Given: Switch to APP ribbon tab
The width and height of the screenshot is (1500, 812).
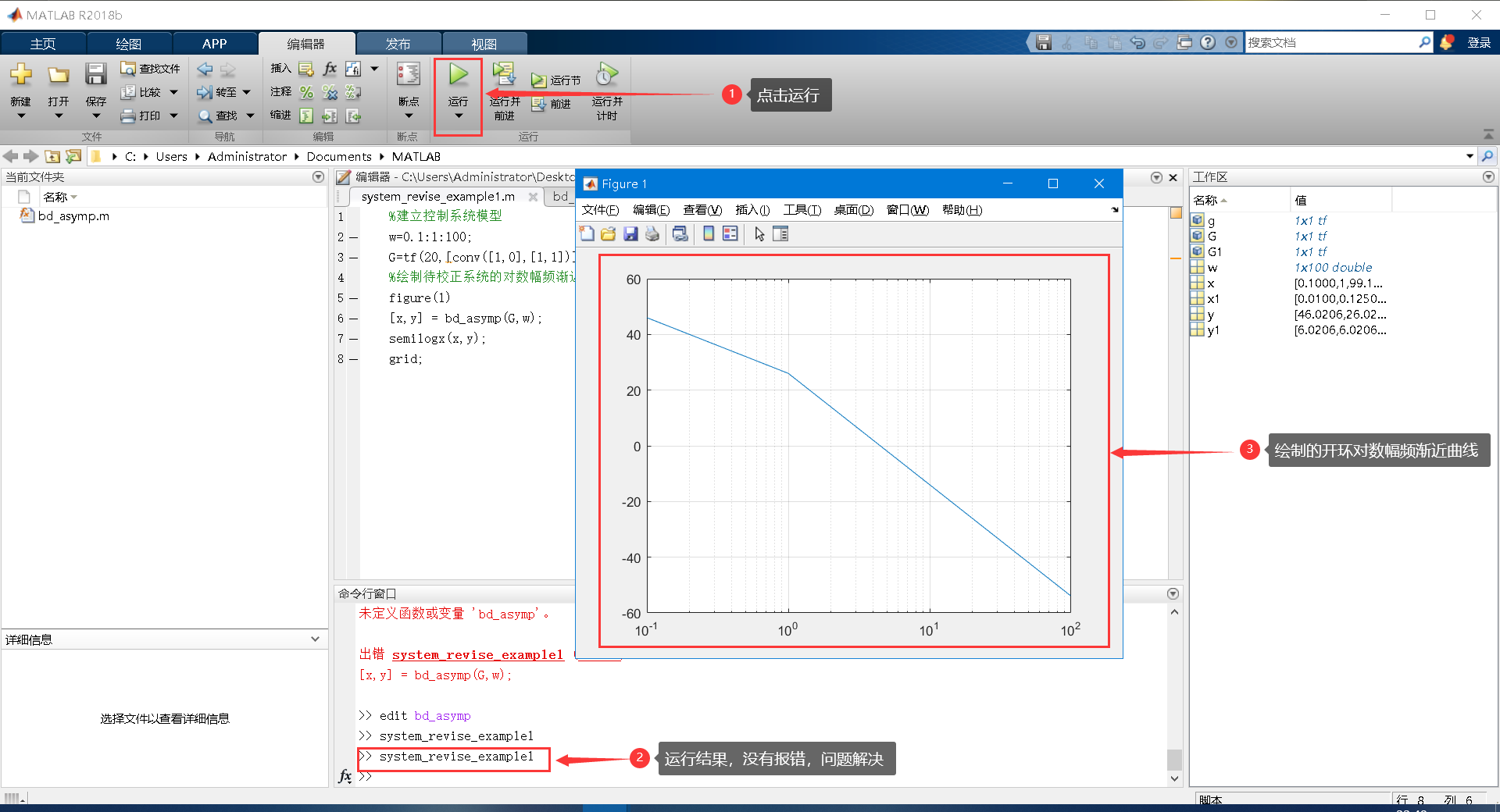Looking at the screenshot, I should click(214, 44).
